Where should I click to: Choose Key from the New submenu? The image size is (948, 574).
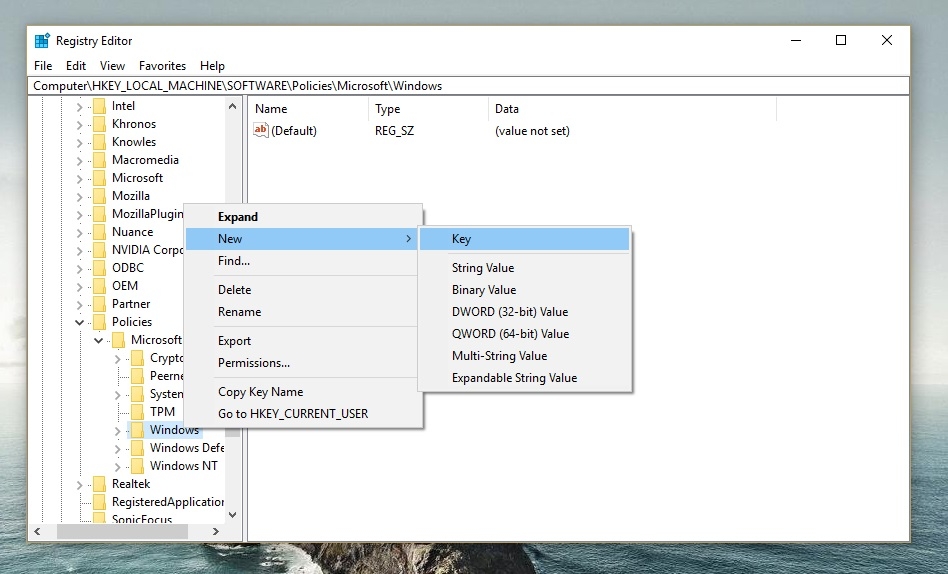tap(525, 239)
